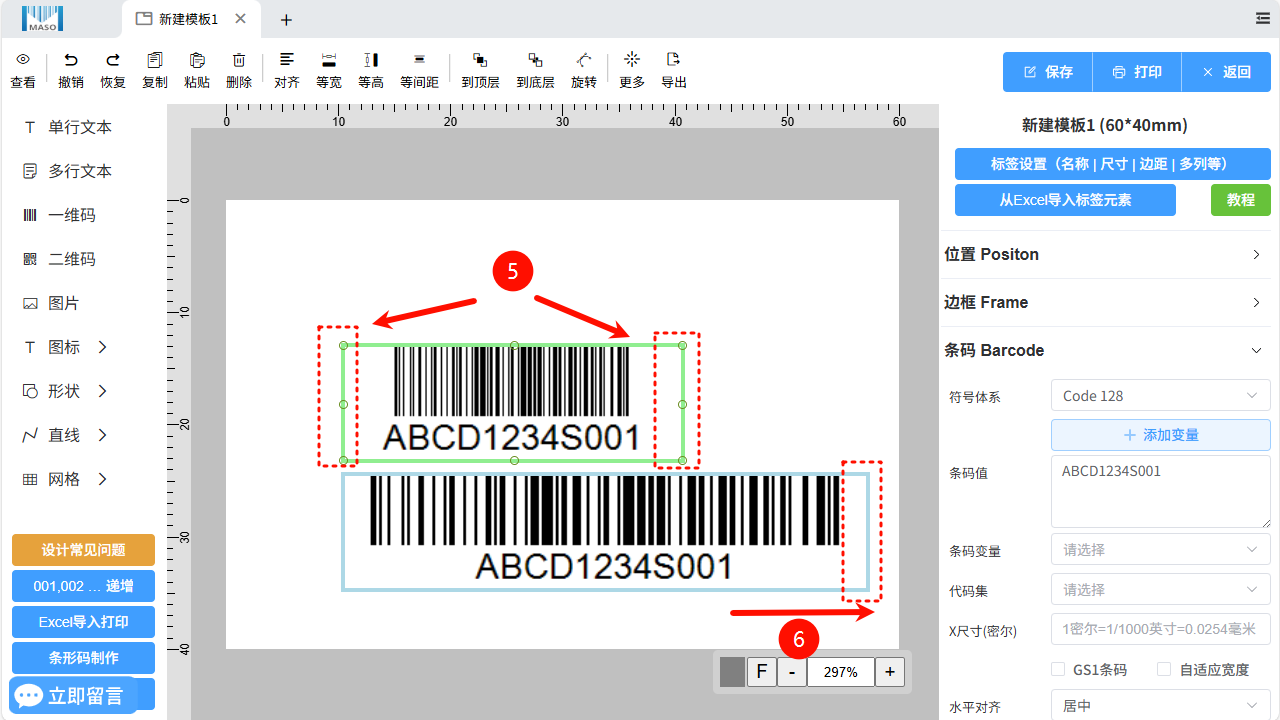Click the 删除 delete trash icon
Viewport: 1280px width, 720px height.
click(239, 60)
